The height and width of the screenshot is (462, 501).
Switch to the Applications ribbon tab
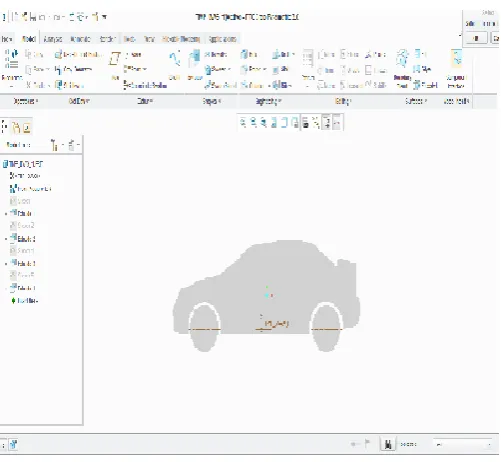[x=222, y=39]
